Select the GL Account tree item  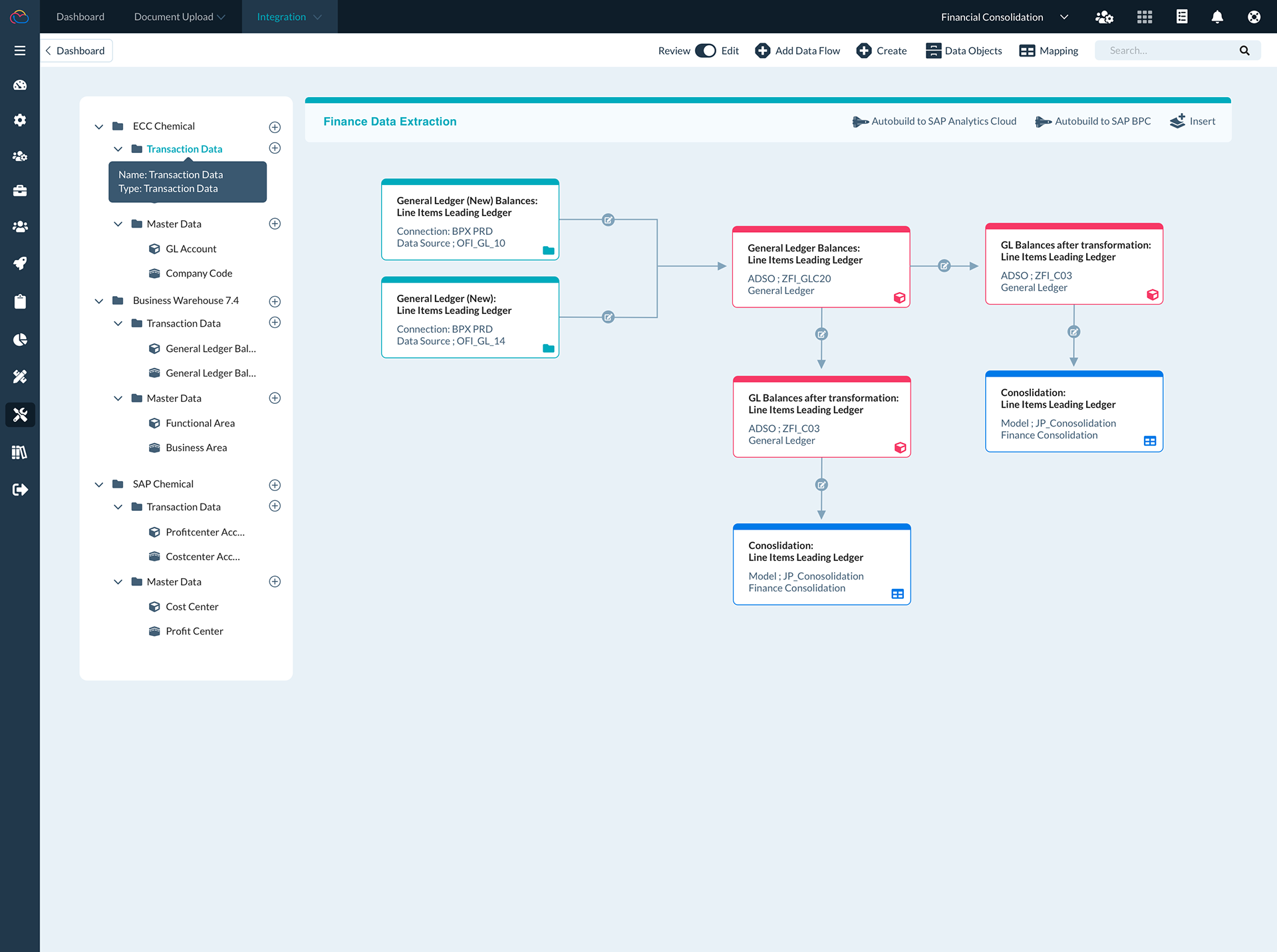pyautogui.click(x=191, y=249)
